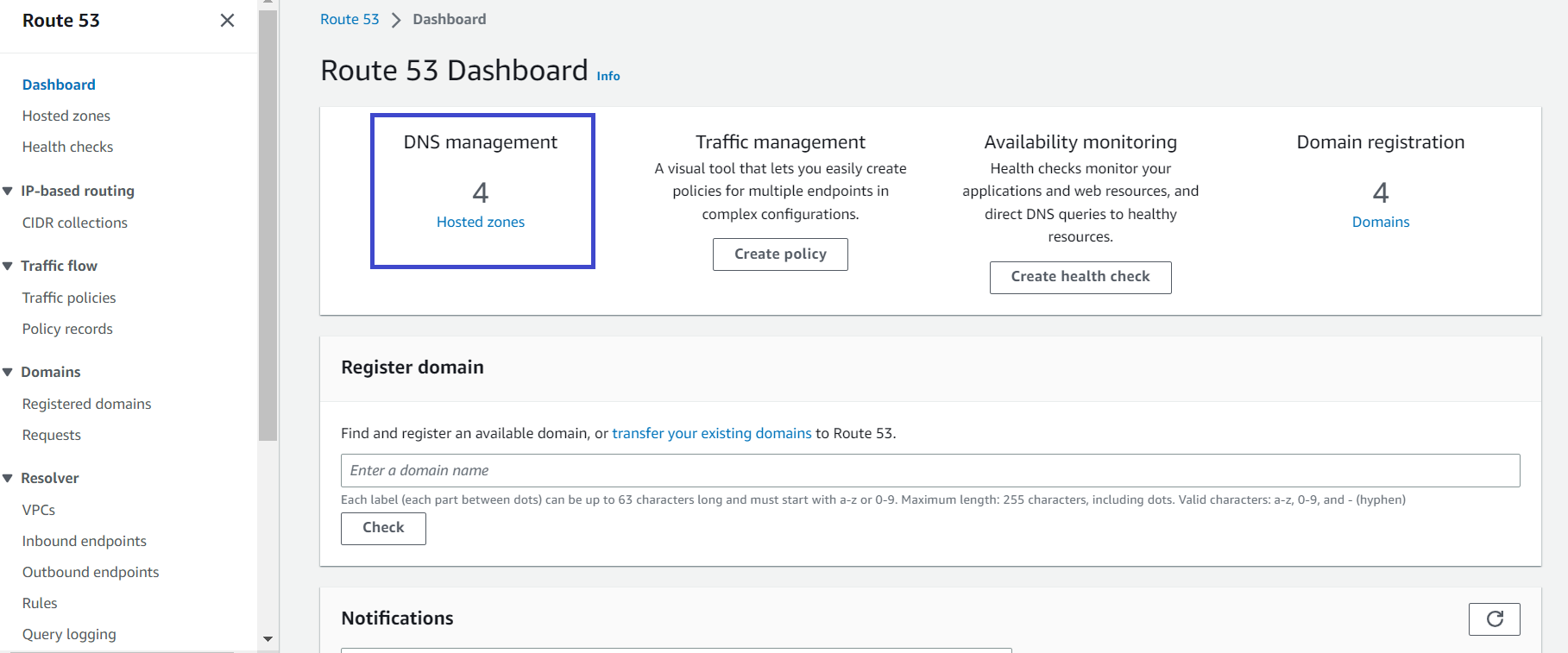This screenshot has height=653, width=1568.
Task: Open Inbound endpoints page
Action: point(85,541)
